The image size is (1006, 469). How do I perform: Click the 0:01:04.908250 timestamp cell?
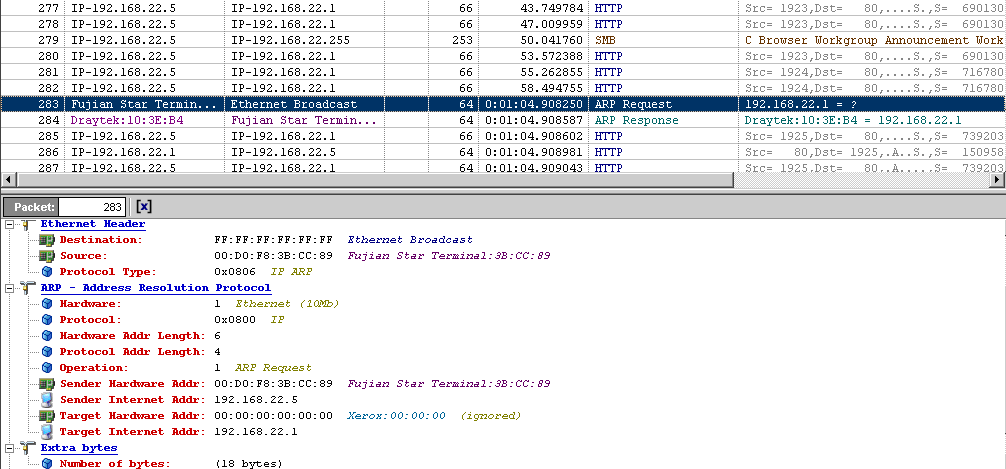pyautogui.click(x=534, y=104)
